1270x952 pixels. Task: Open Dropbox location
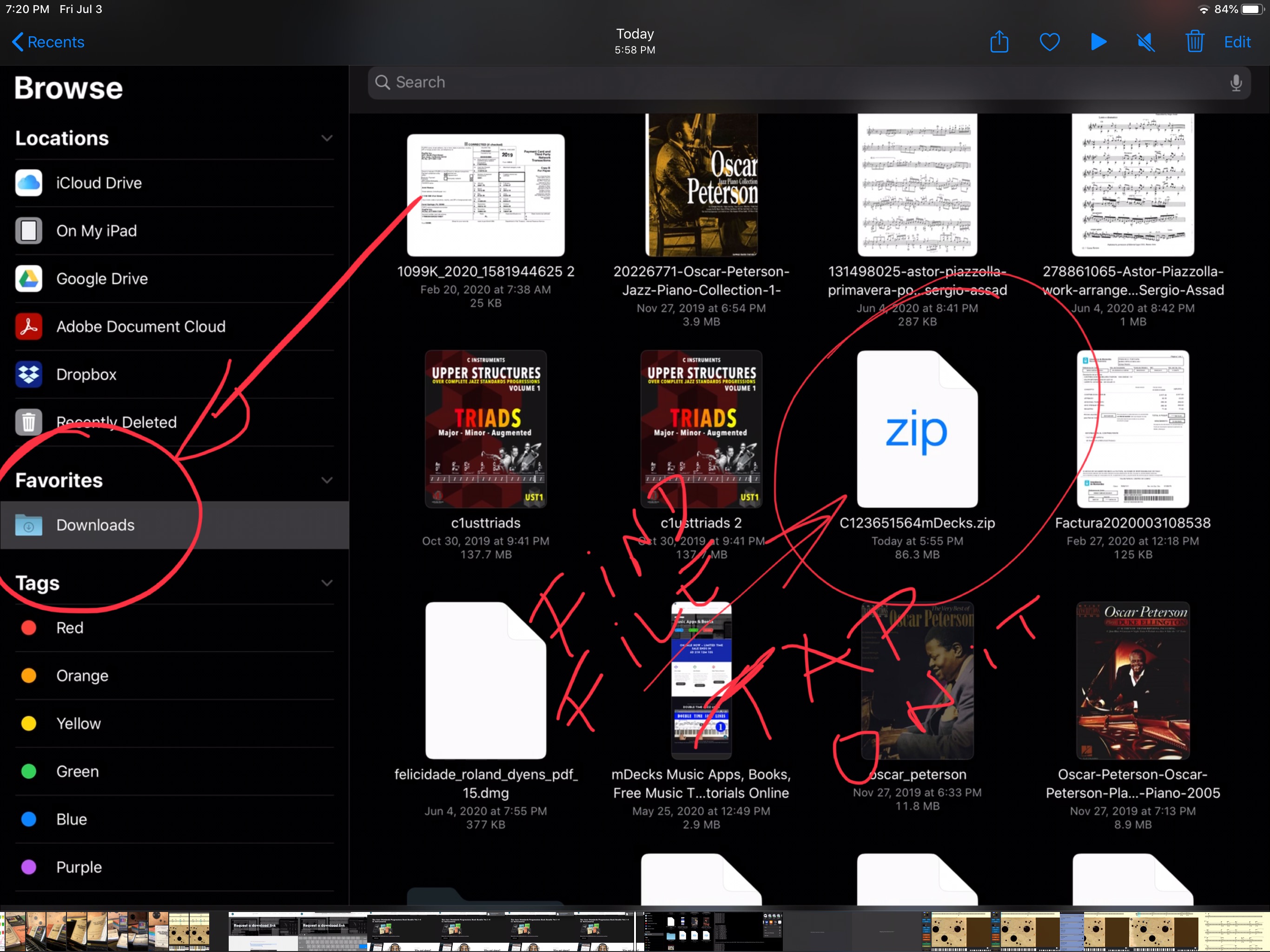point(174,374)
